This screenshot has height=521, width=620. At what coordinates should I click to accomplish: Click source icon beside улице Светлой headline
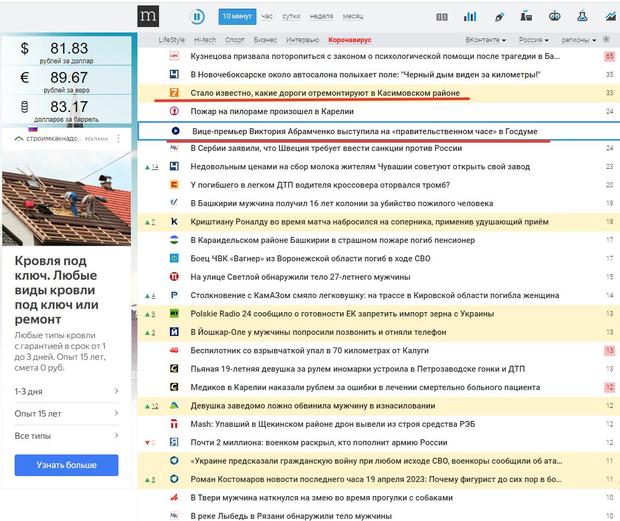[174, 277]
